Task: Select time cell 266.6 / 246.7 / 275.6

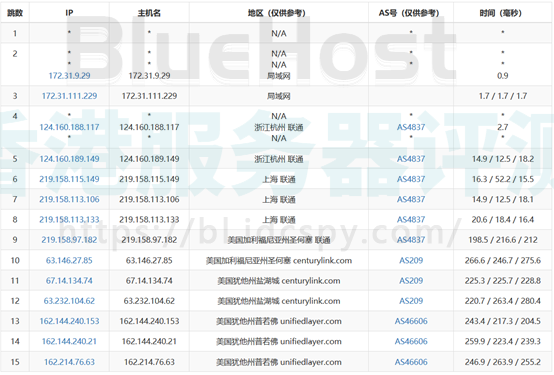Action: point(503,260)
